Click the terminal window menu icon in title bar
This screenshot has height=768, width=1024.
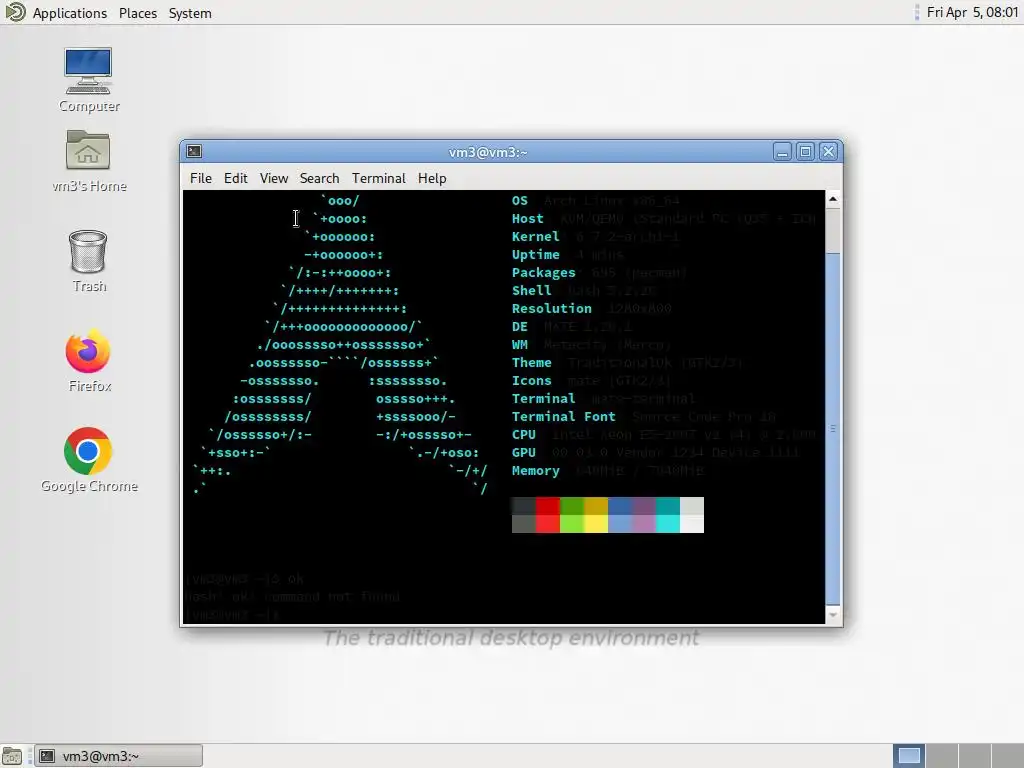click(194, 152)
